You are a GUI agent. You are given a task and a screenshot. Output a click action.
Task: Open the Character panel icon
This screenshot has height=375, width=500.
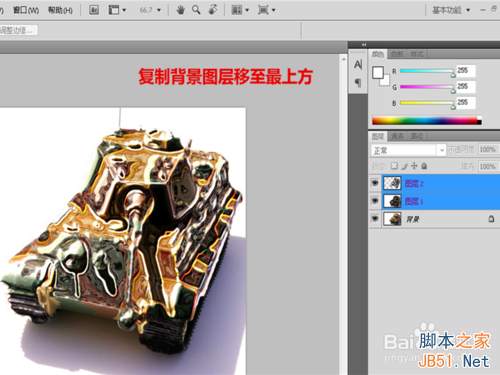358,64
